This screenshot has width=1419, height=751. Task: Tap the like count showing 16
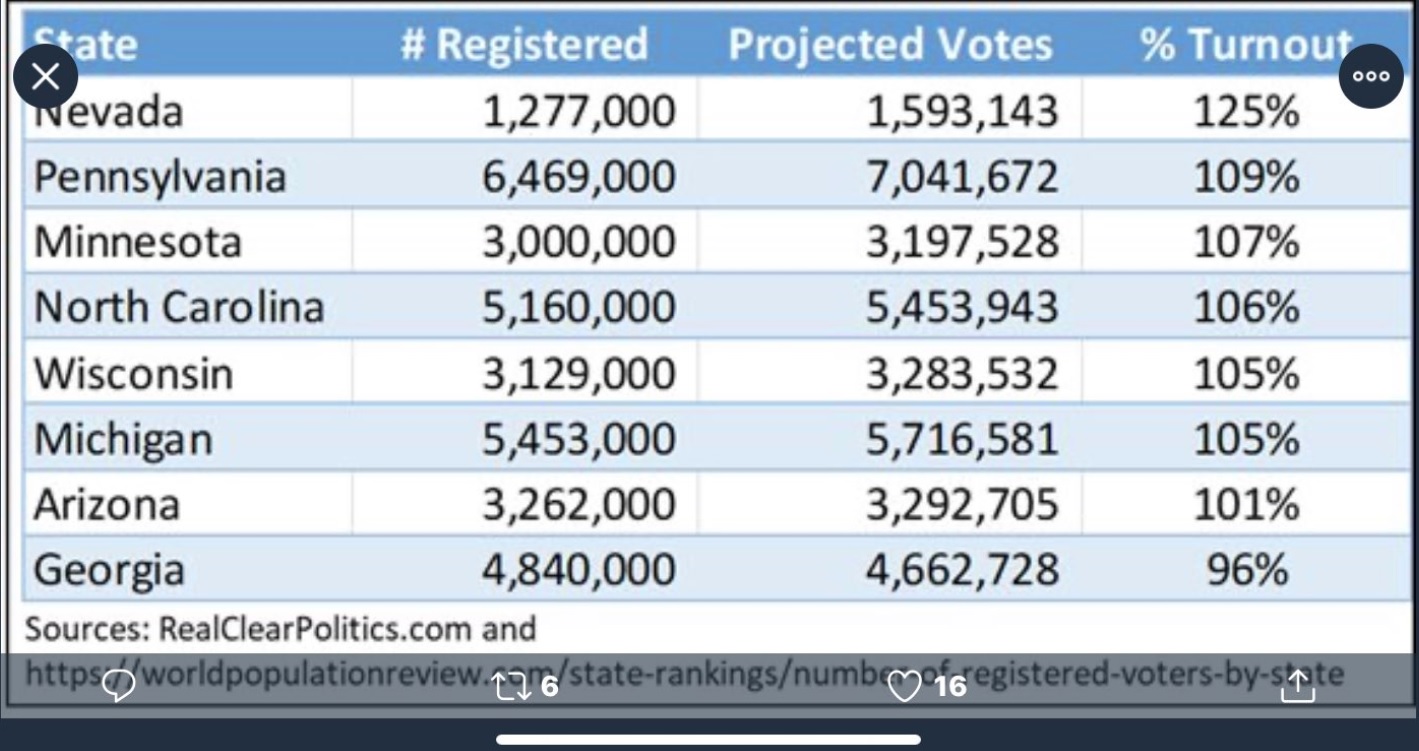pos(950,686)
